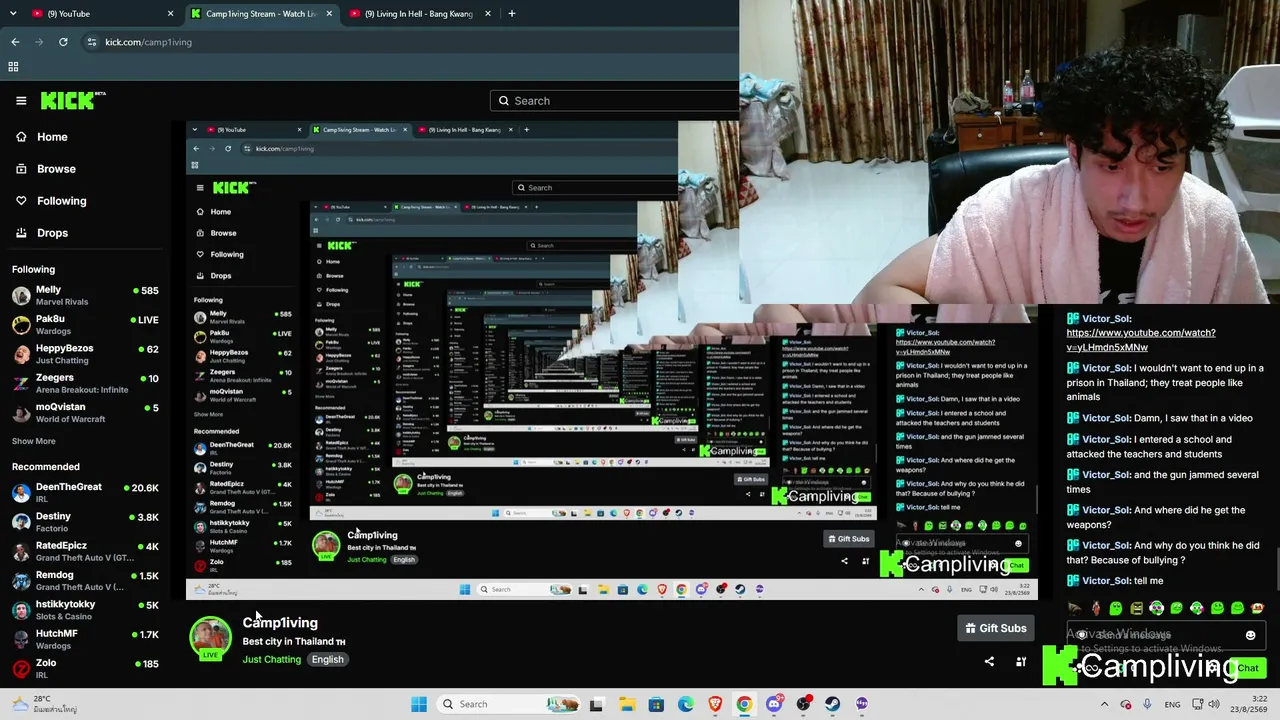Click Camp1iving streamer avatar with LIVE badge
Image resolution: width=1280 pixels, height=720 pixels.
point(210,639)
